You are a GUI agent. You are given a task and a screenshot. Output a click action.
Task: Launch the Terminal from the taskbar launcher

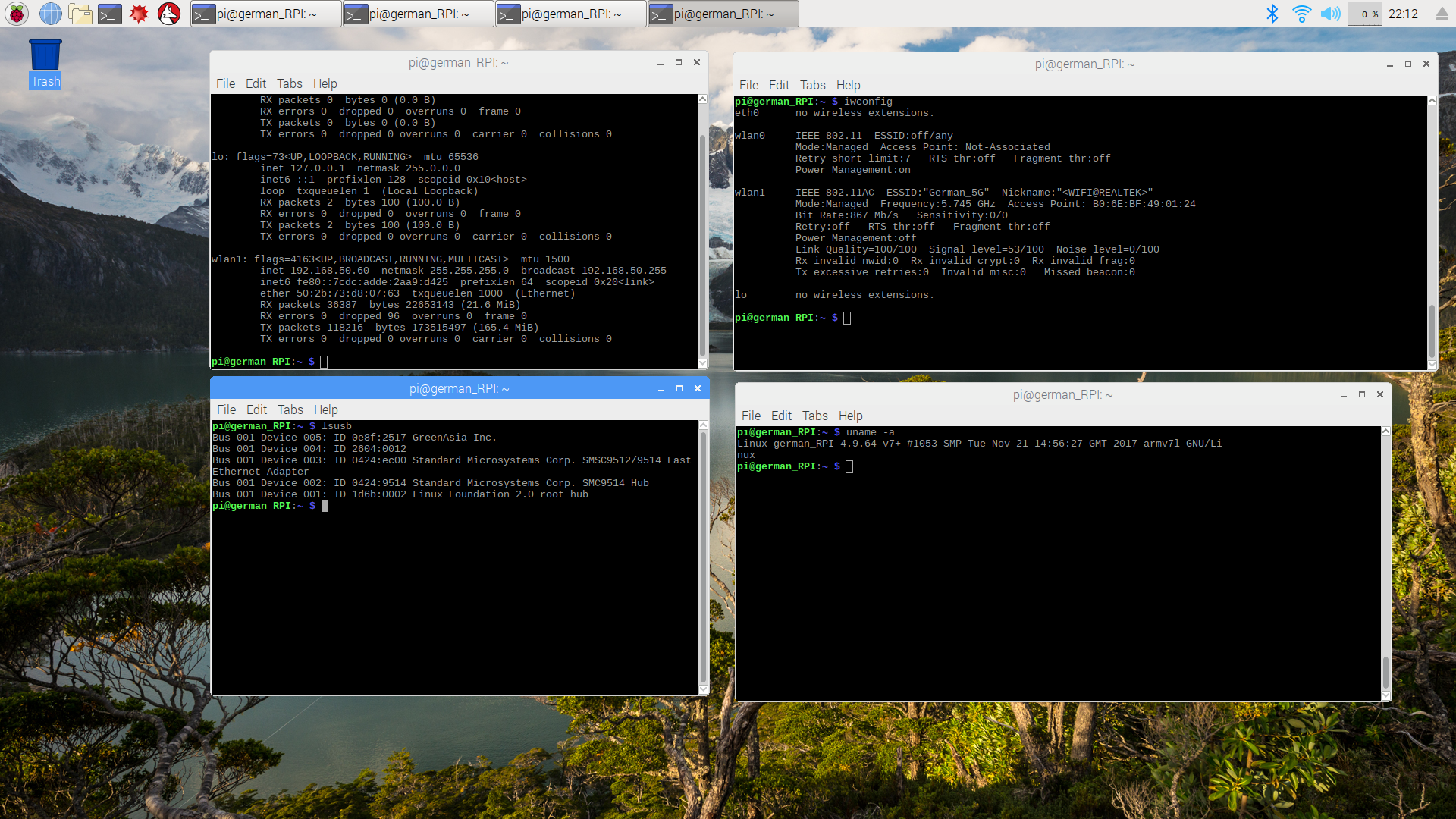tap(110, 14)
